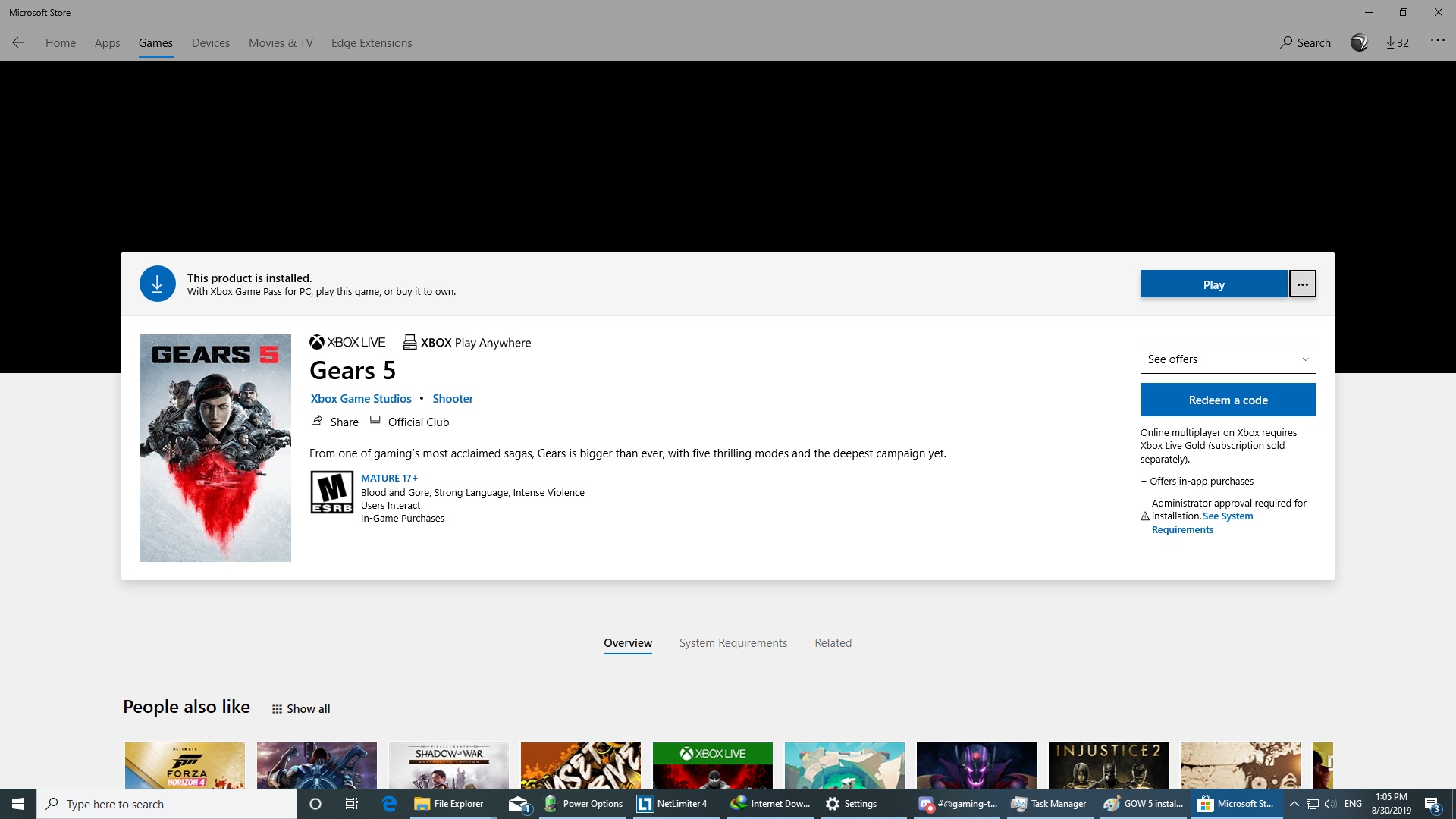Open Cortana from taskbar
1456x819 pixels.
click(x=315, y=804)
